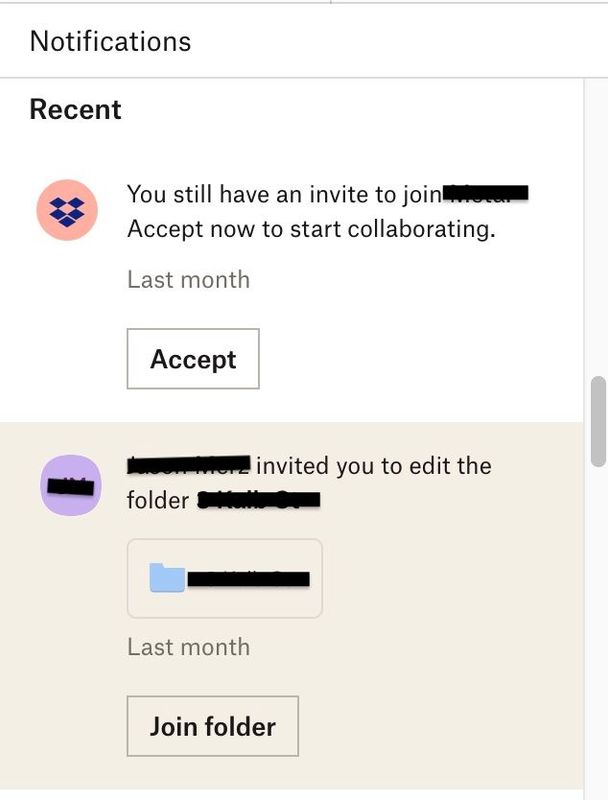Click the Join folder button

[x=213, y=726]
